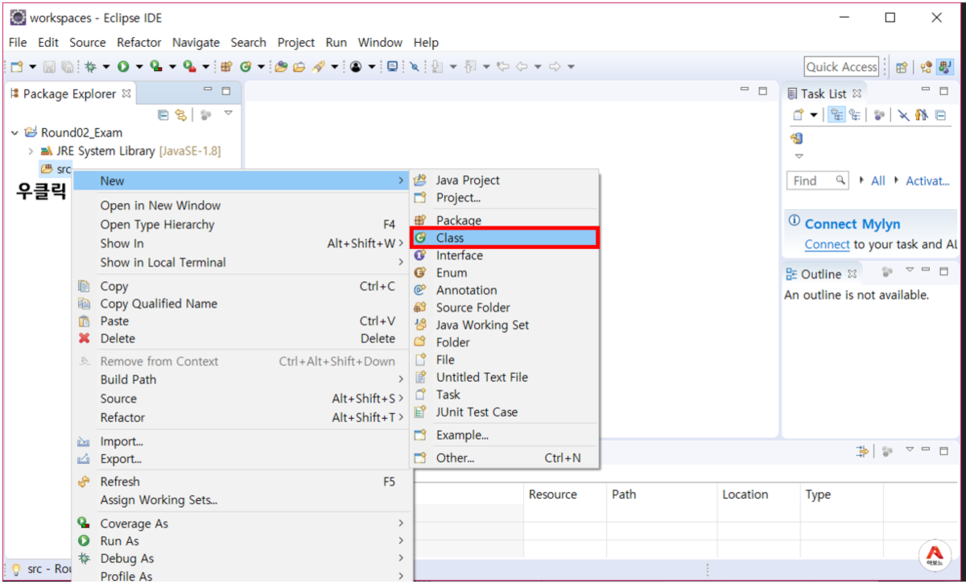Select the Outline view tab
The image size is (966, 584).
[x=822, y=274]
